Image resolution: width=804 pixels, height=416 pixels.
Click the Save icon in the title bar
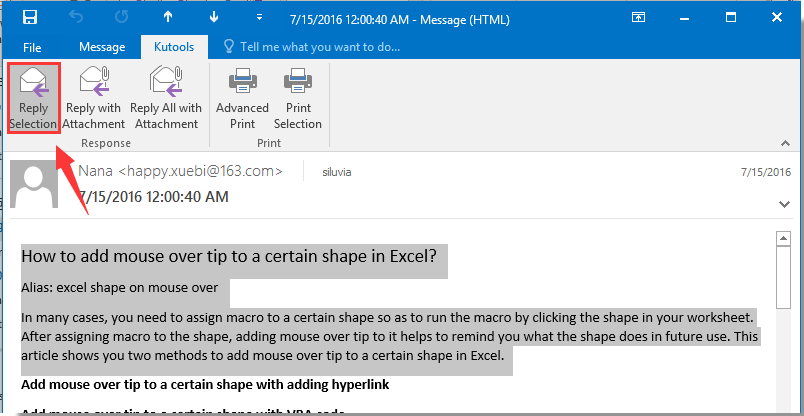pos(30,18)
